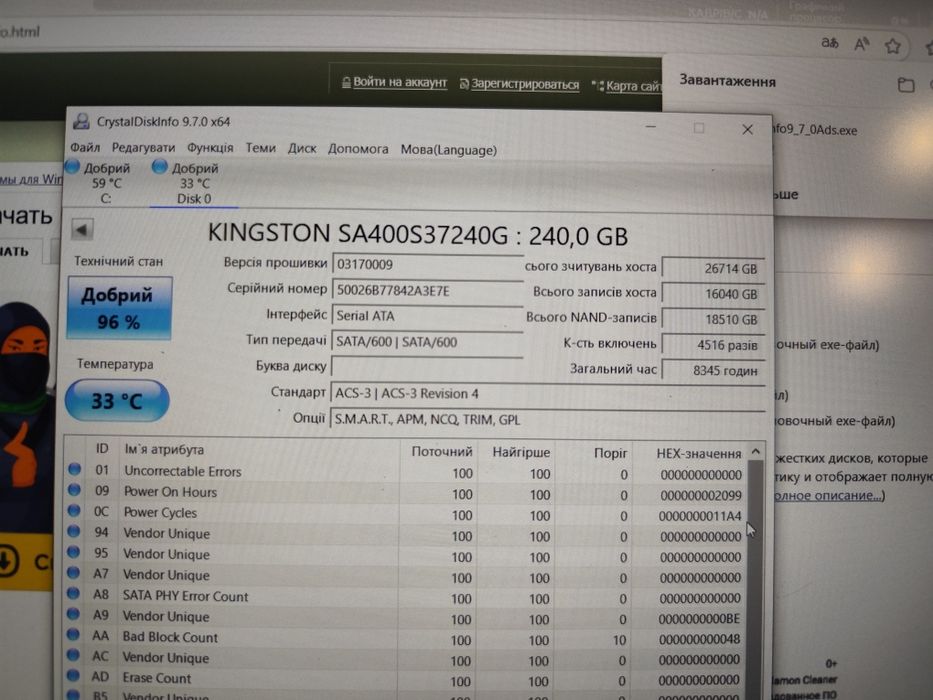Screen dimensions: 933x700
Task: Click the status dot for Erase Count
Action: 73,676
